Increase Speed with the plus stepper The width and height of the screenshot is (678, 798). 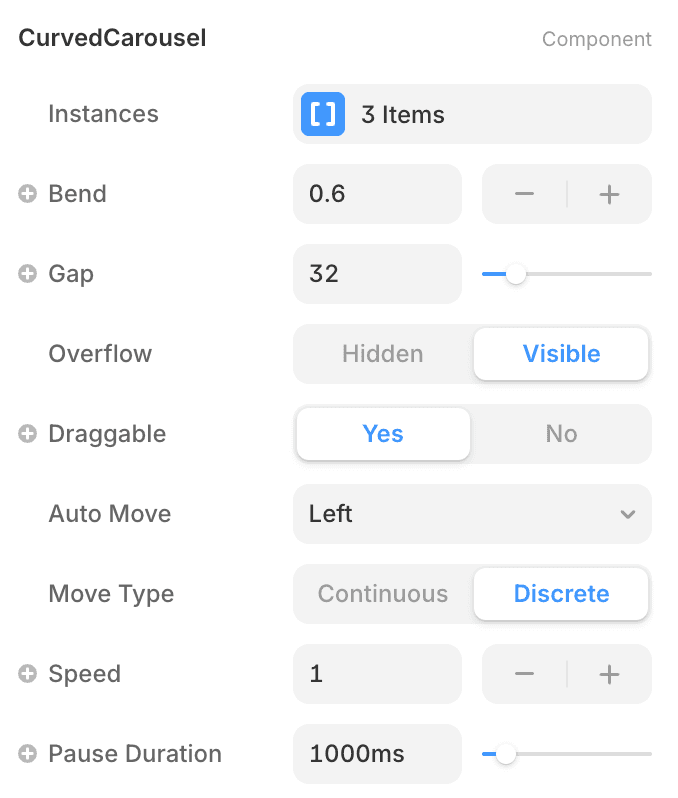[609, 674]
